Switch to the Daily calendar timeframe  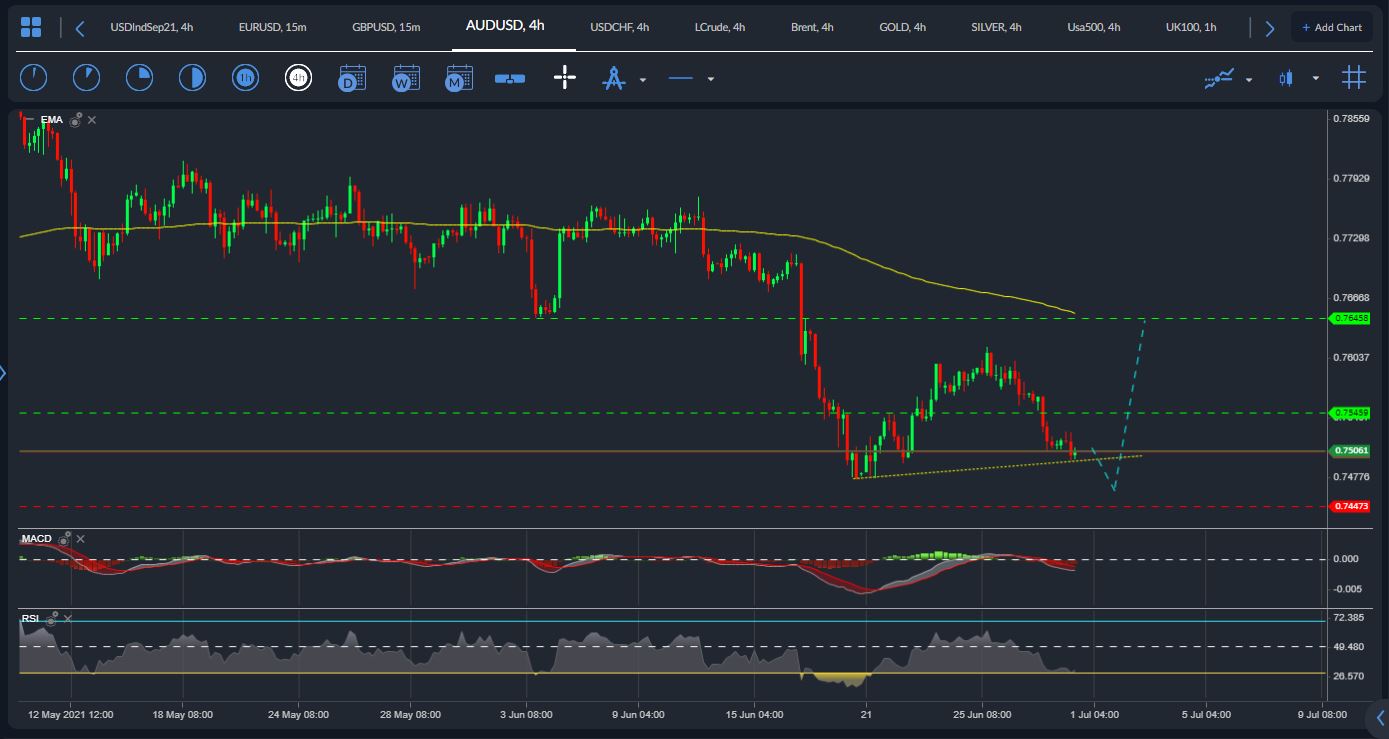click(352, 78)
